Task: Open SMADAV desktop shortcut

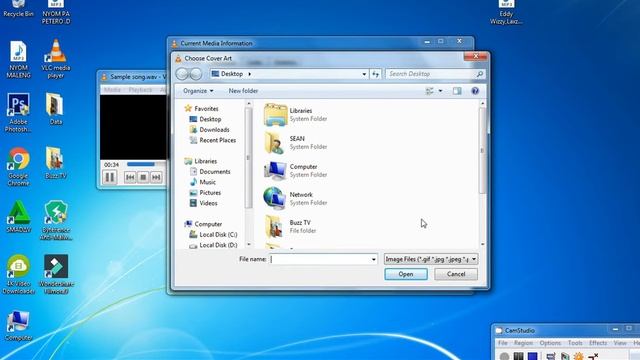Action: (x=18, y=217)
